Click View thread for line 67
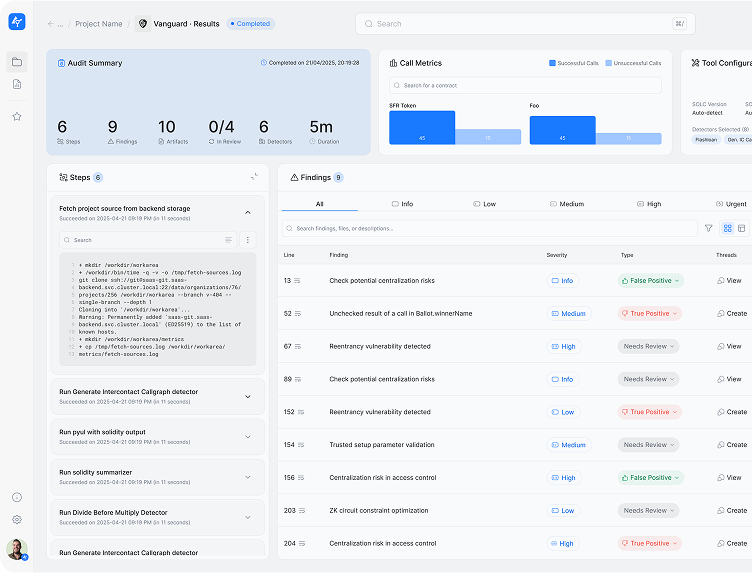 [x=729, y=346]
